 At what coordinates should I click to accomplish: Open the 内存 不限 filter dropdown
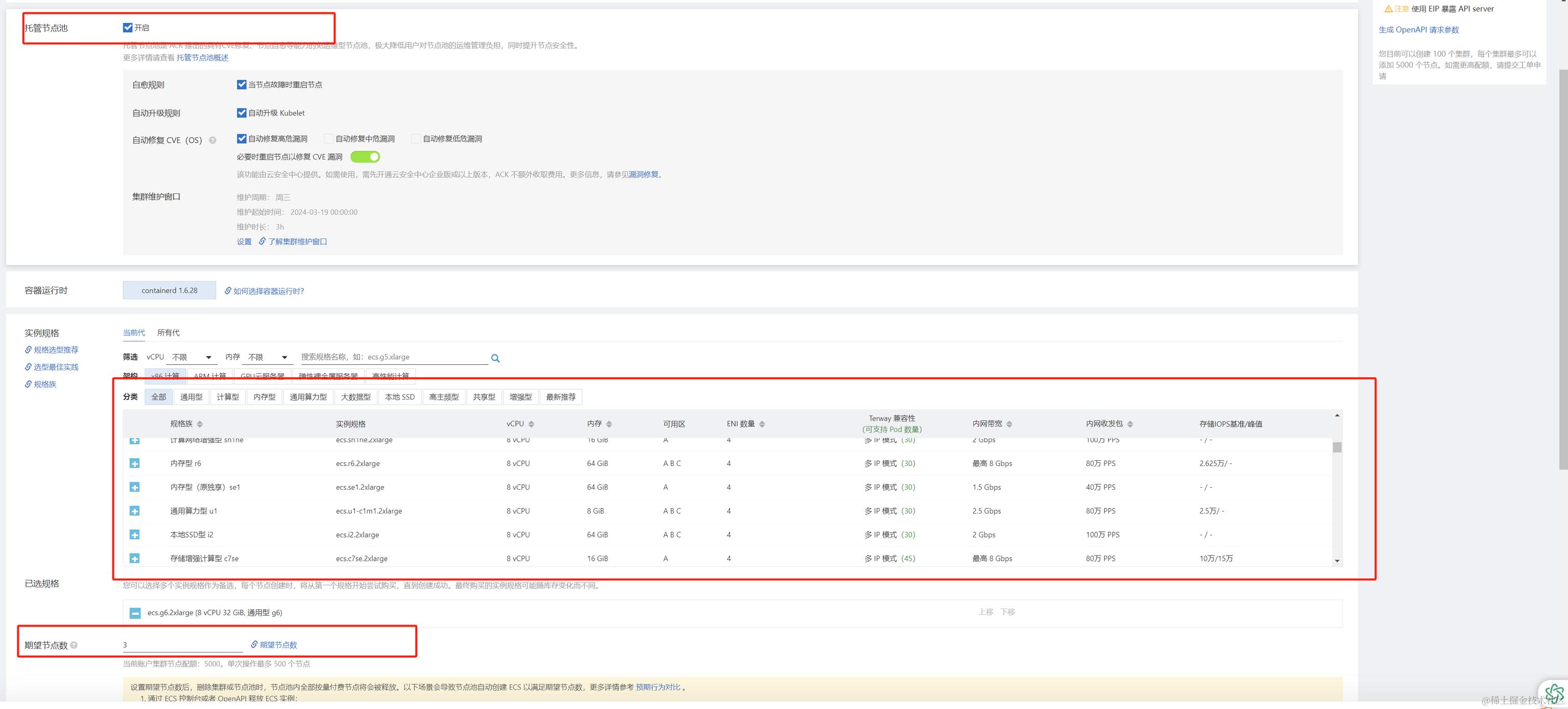[267, 357]
